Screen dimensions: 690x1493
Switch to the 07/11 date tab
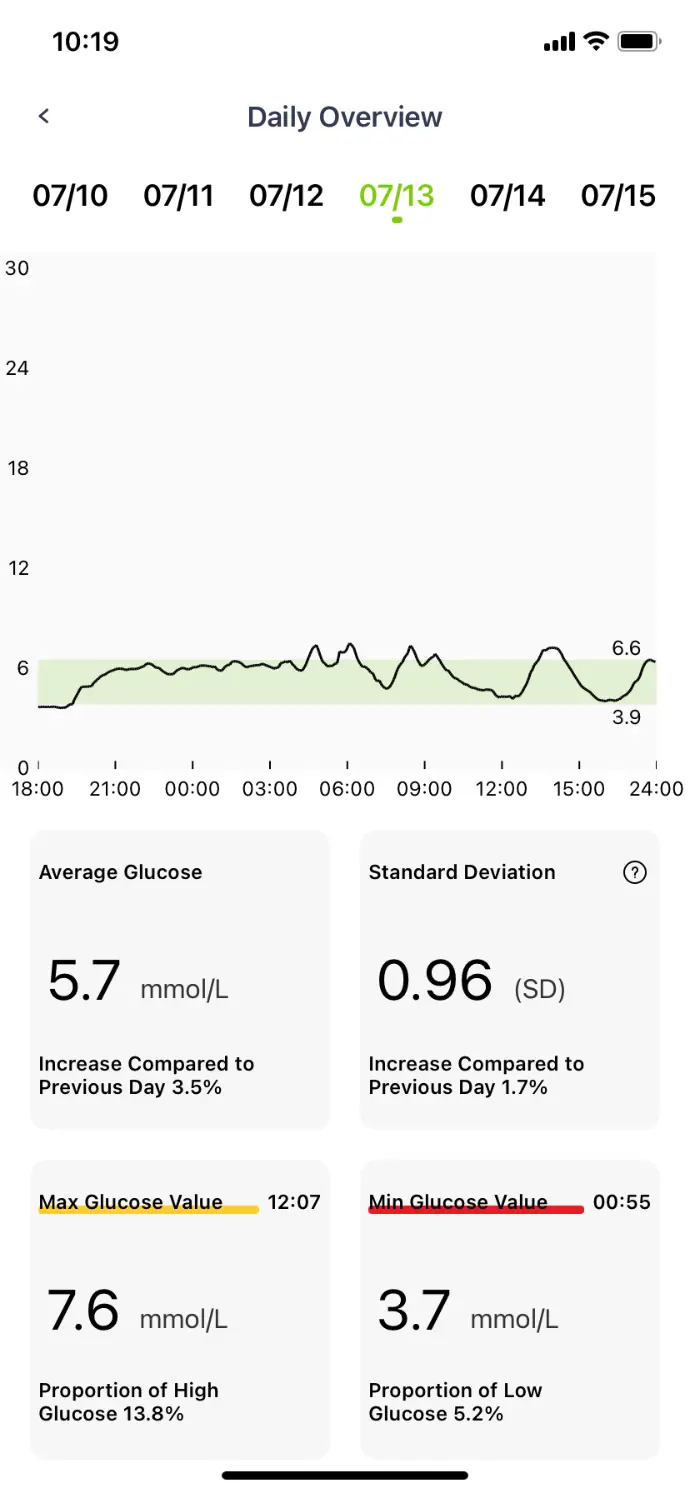pyautogui.click(x=179, y=195)
